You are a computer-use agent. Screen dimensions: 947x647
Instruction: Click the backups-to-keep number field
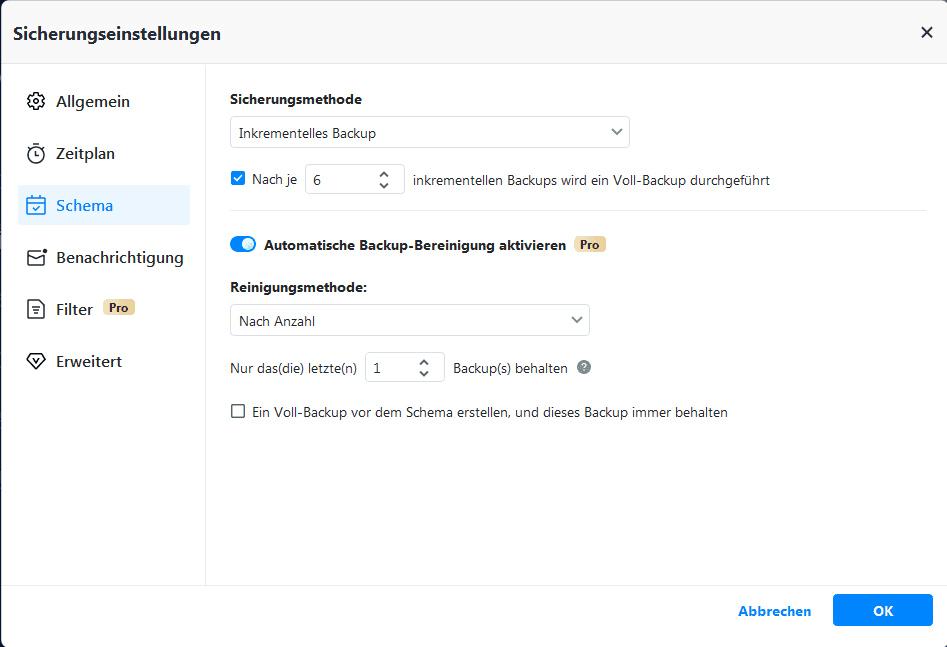click(390, 368)
